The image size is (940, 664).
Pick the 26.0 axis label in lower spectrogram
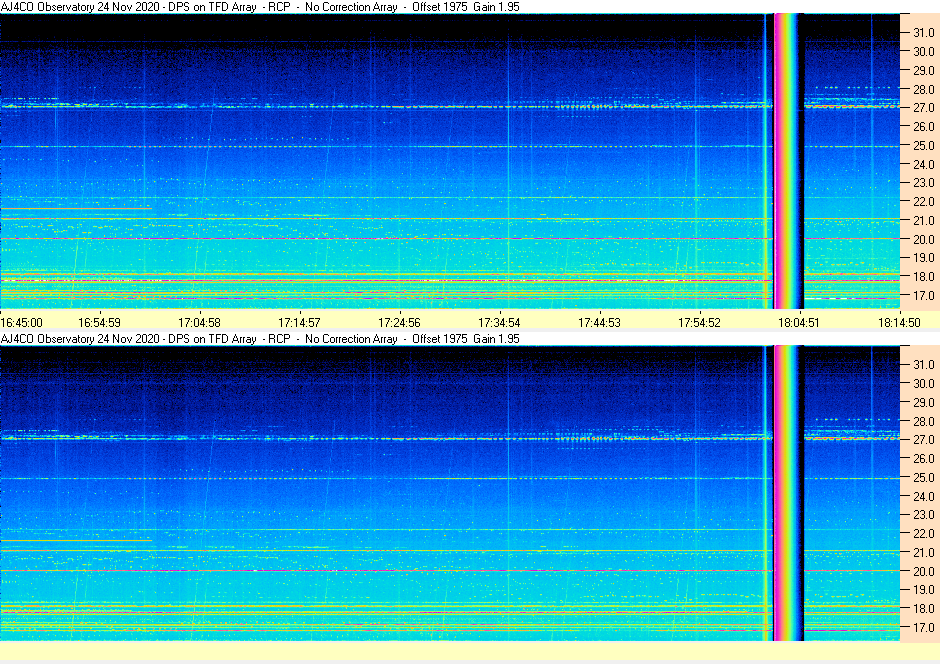point(924,458)
